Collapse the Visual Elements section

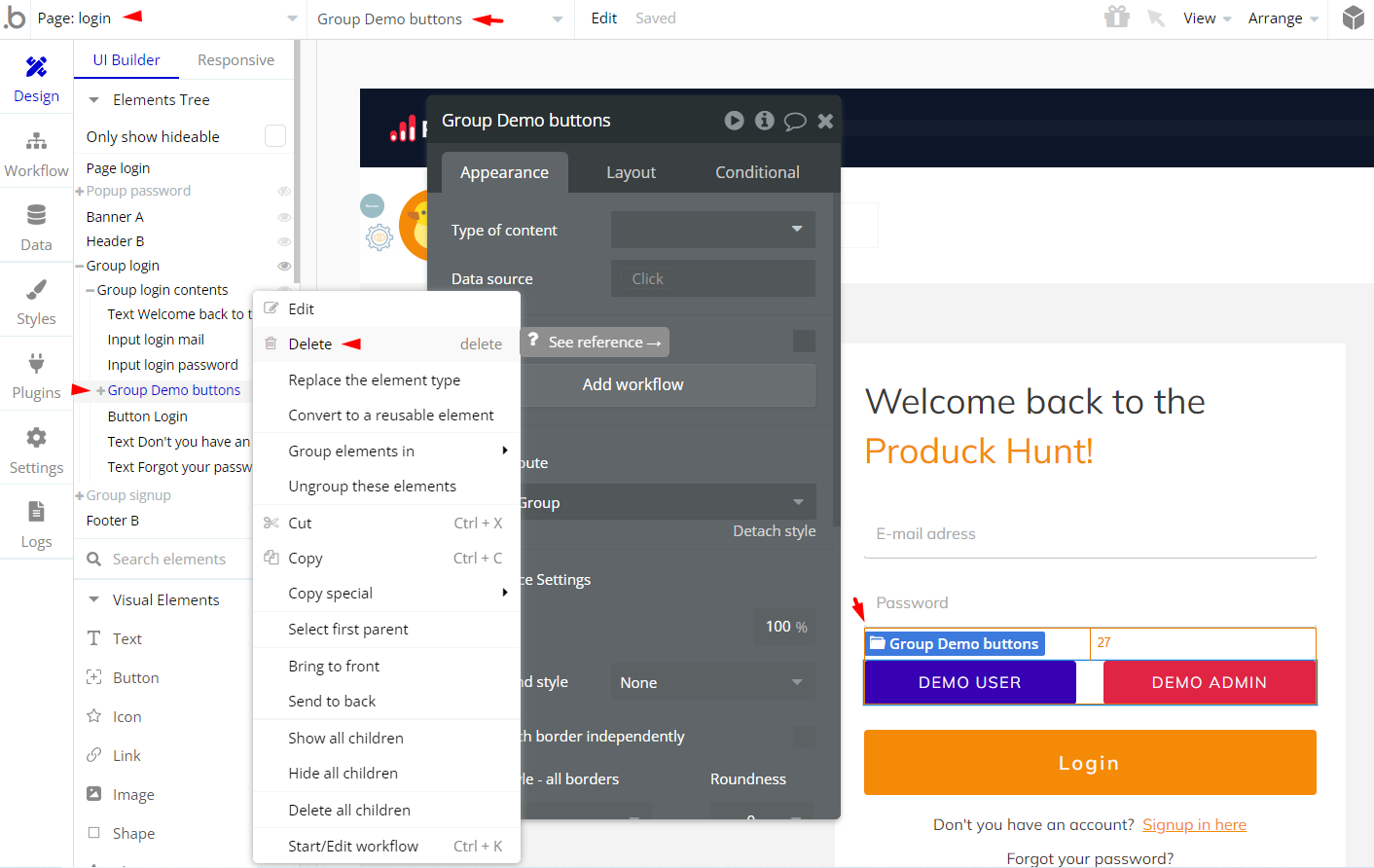[93, 600]
